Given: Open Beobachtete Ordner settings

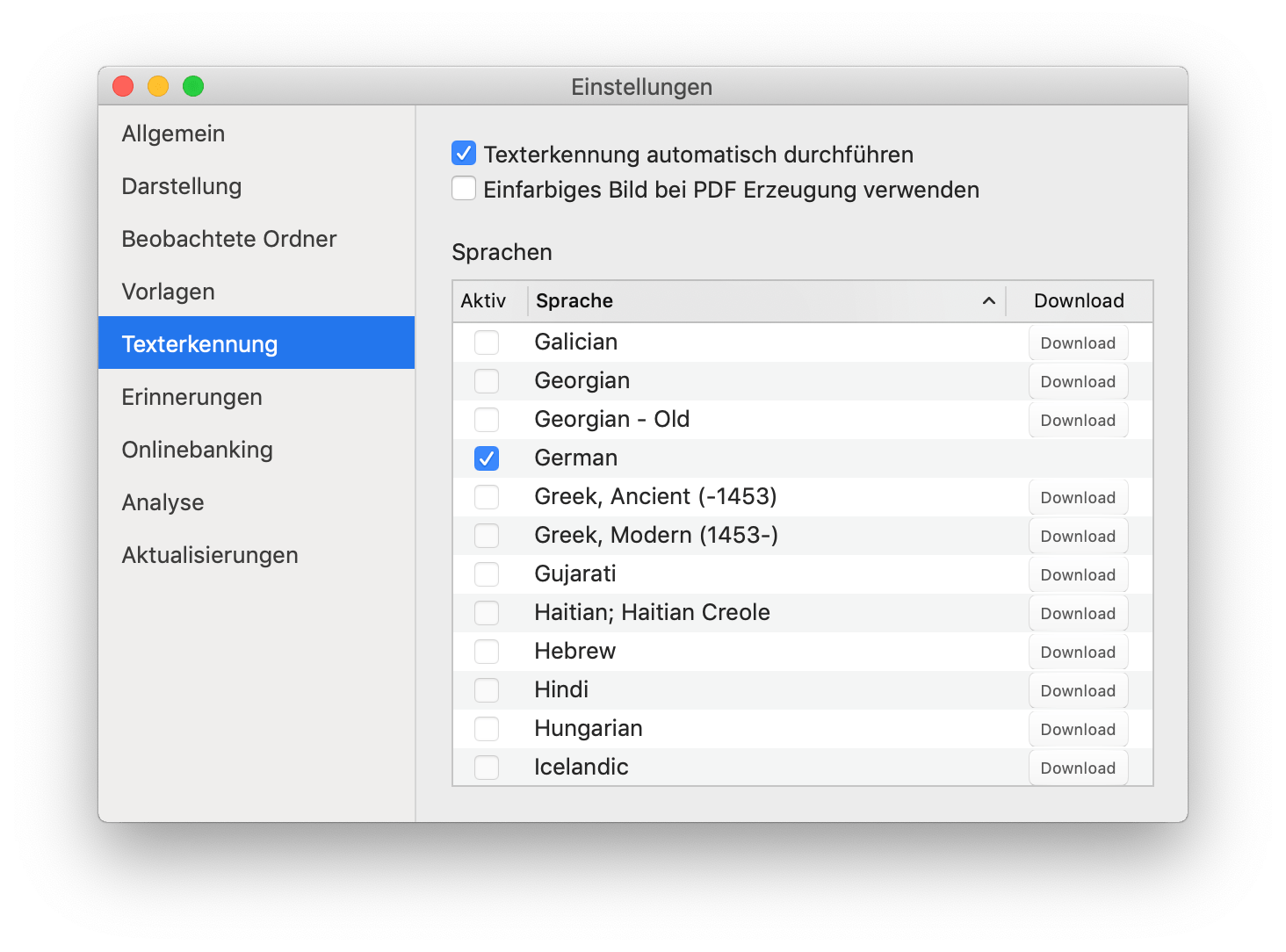Looking at the screenshot, I should [229, 239].
